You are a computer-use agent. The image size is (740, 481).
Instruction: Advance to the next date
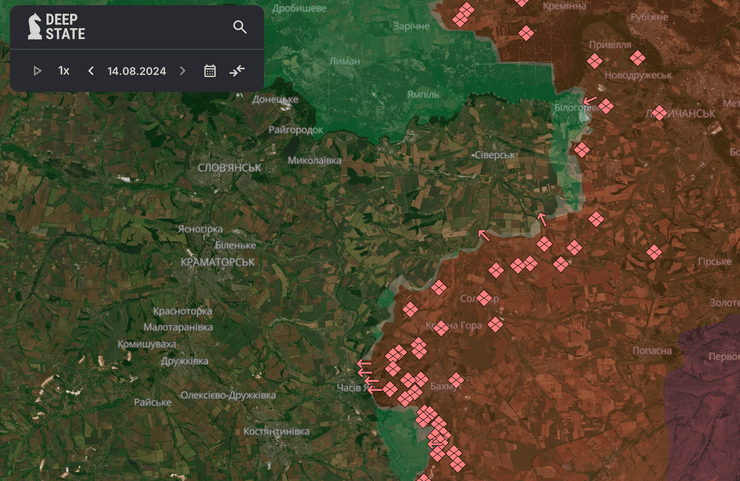182,71
